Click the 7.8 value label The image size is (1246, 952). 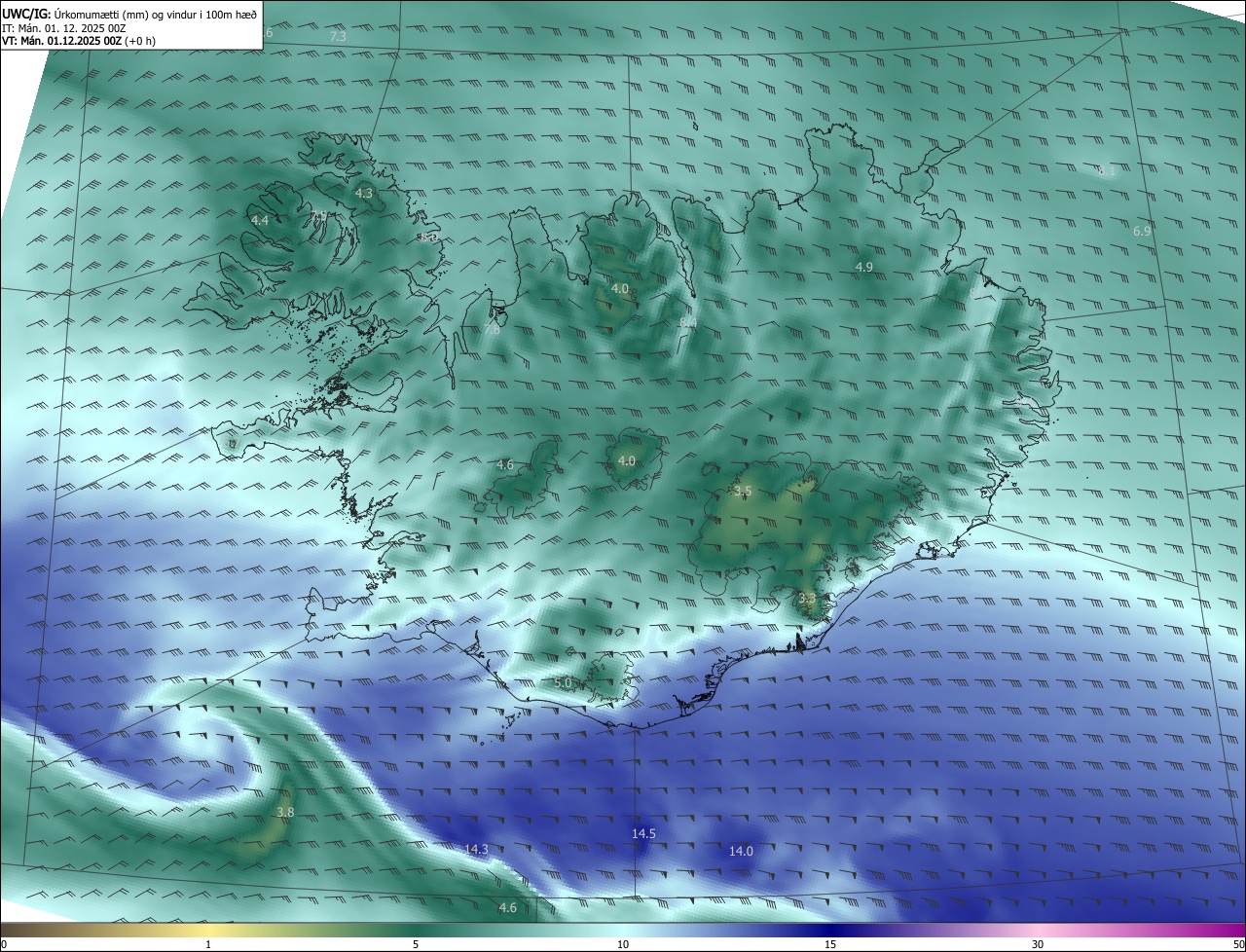492,330
